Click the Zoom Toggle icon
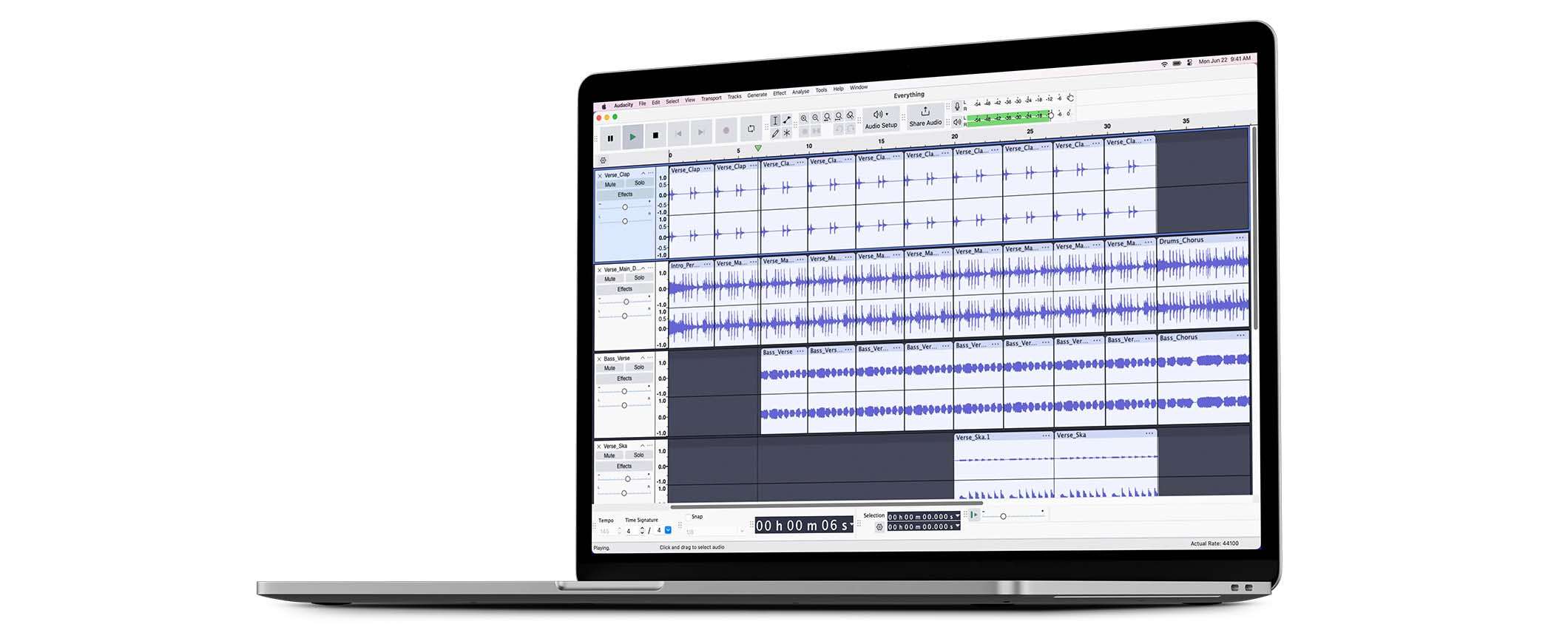The width and height of the screenshot is (1568, 627). (851, 115)
